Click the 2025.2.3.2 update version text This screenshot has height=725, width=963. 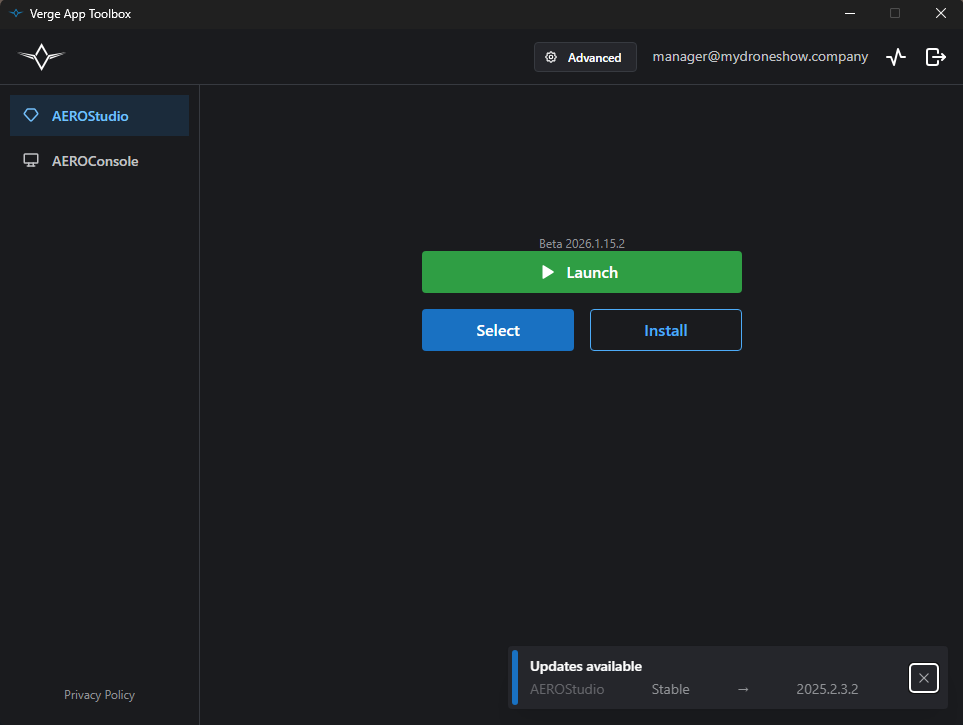[827, 689]
